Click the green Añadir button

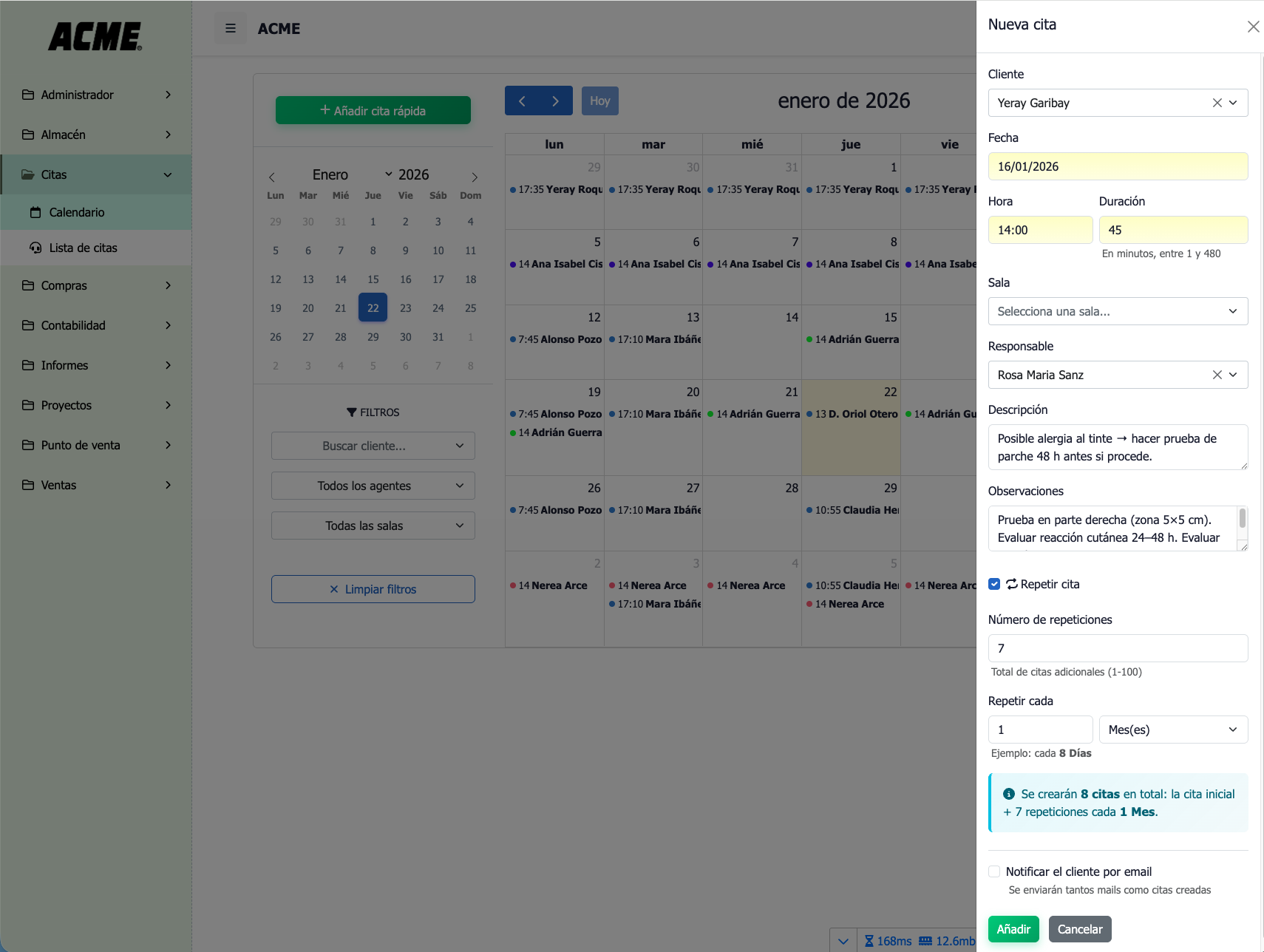point(1013,929)
